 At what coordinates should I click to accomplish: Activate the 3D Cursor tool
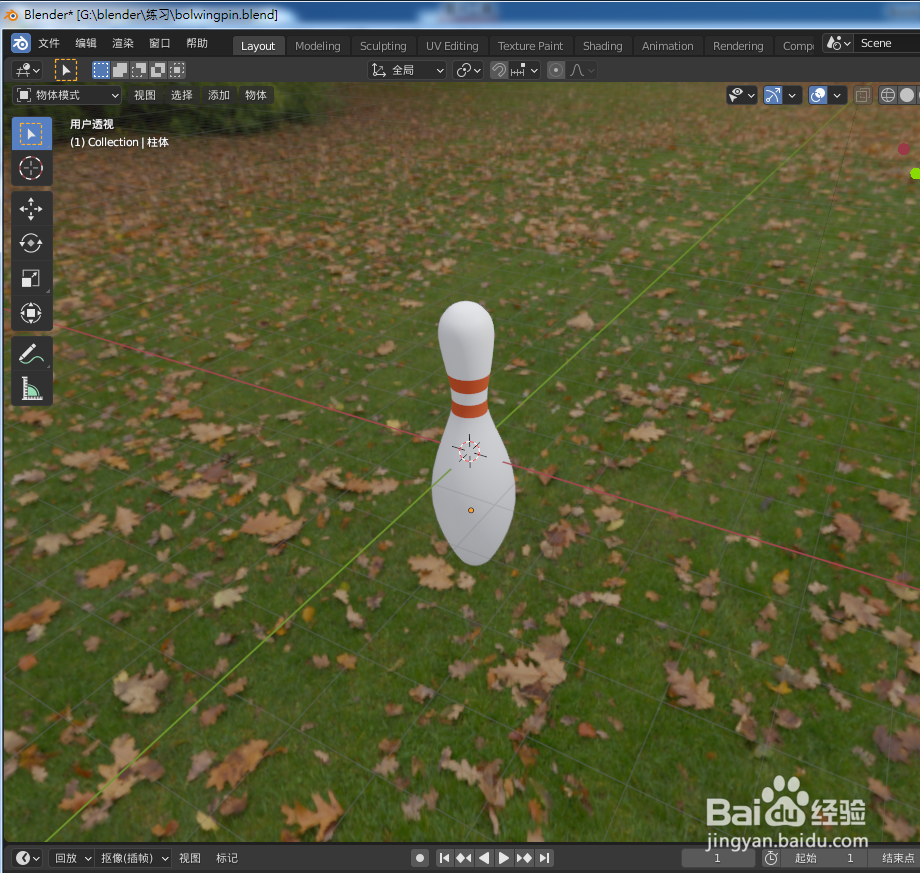31,168
